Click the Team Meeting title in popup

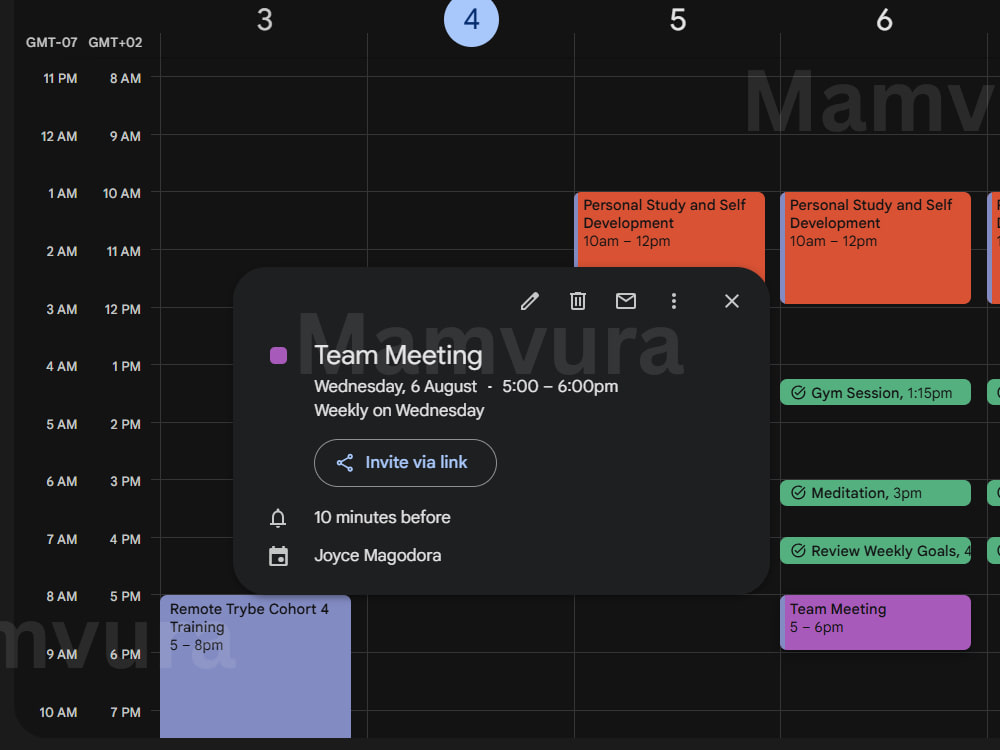click(x=399, y=355)
